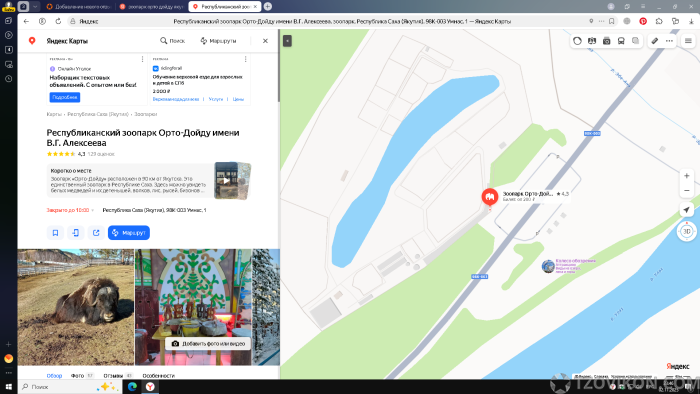Toggle the public transport bus layer
This screenshot has height=394, width=700.
tap(621, 41)
